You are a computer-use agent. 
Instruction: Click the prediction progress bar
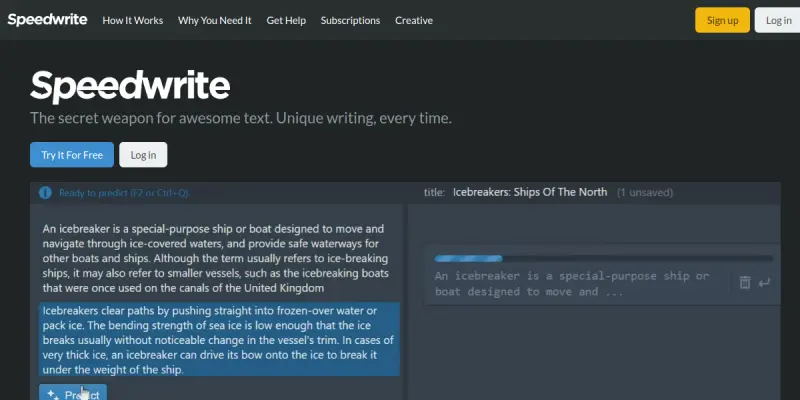pyautogui.click(x=604, y=259)
